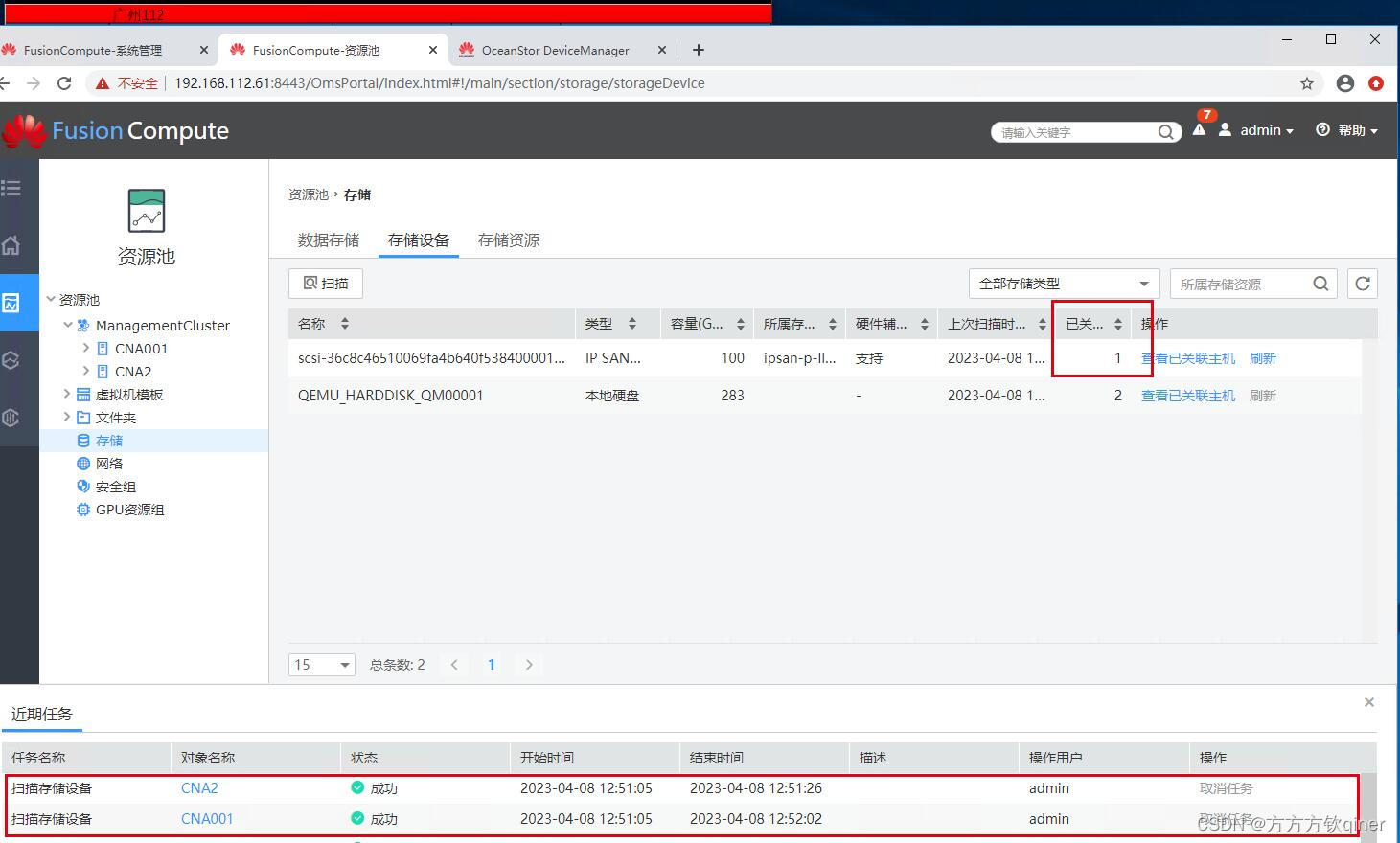Go forward in browser history
Image resolution: width=1400 pixels, height=843 pixels.
pos(34,83)
